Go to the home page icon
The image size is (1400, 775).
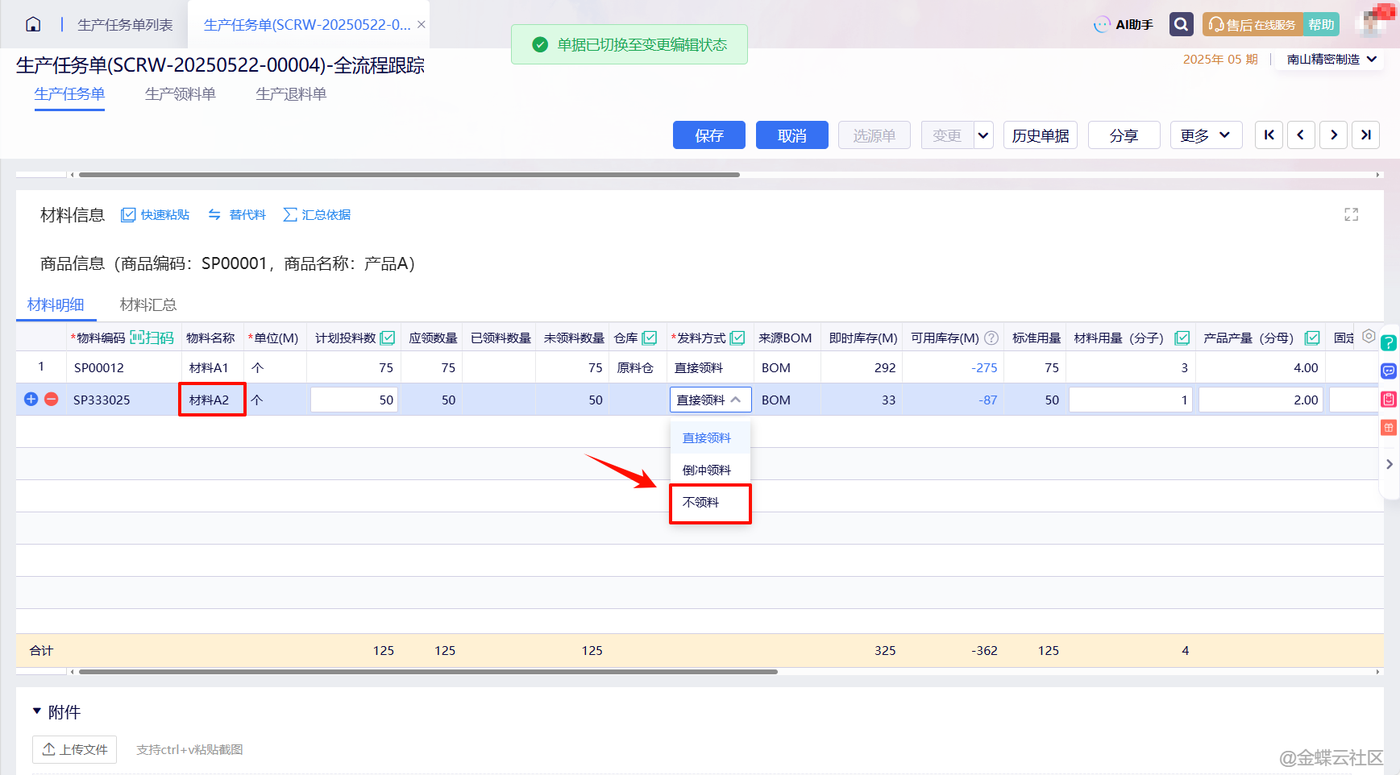tap(33, 24)
